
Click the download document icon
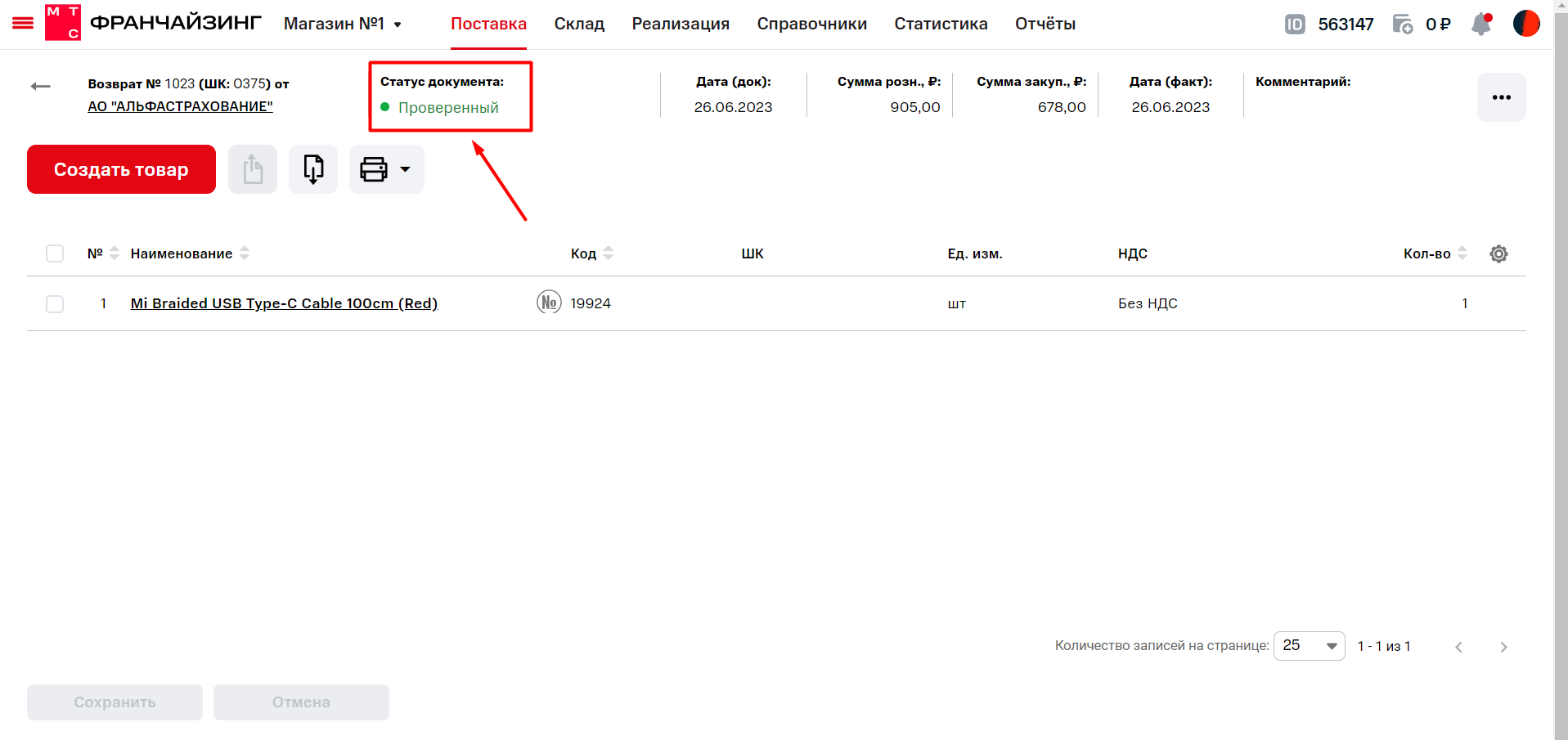tap(313, 169)
